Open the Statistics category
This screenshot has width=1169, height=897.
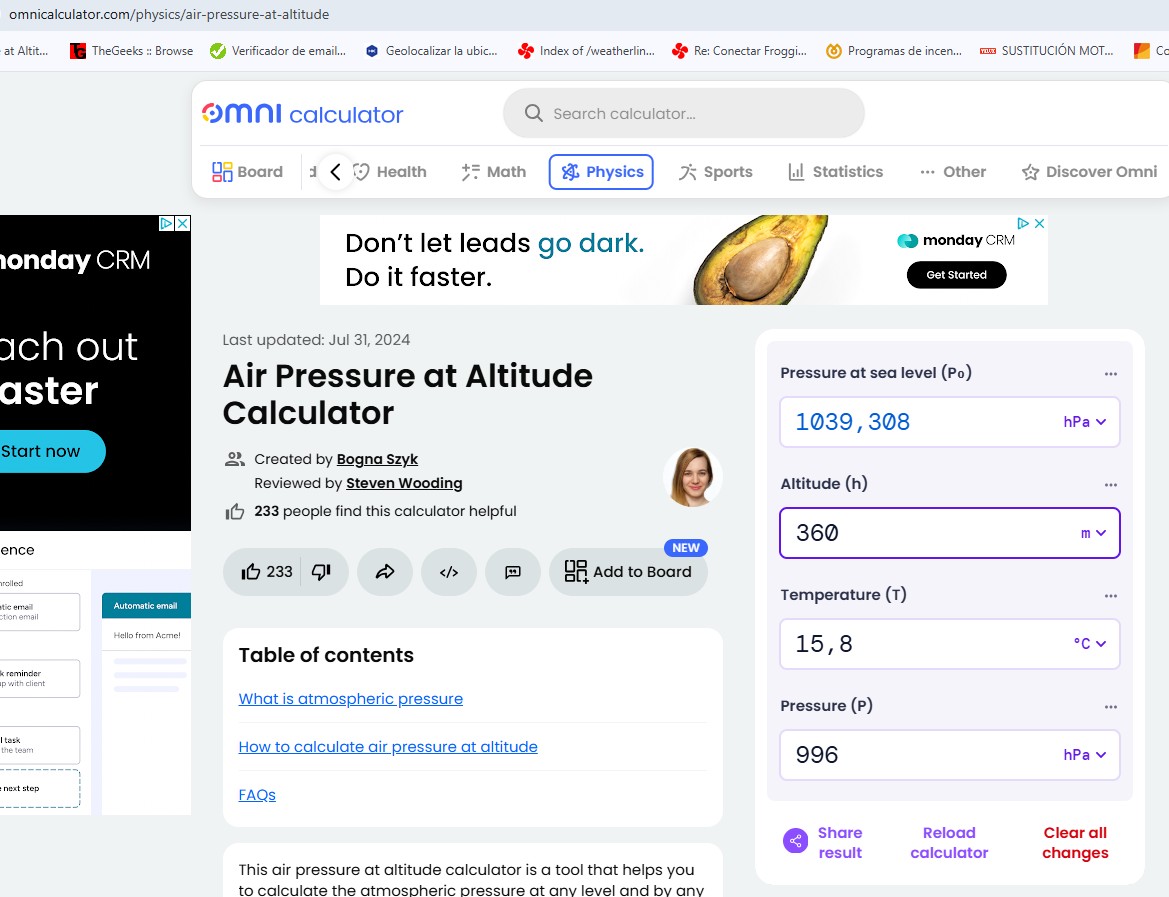click(x=835, y=172)
